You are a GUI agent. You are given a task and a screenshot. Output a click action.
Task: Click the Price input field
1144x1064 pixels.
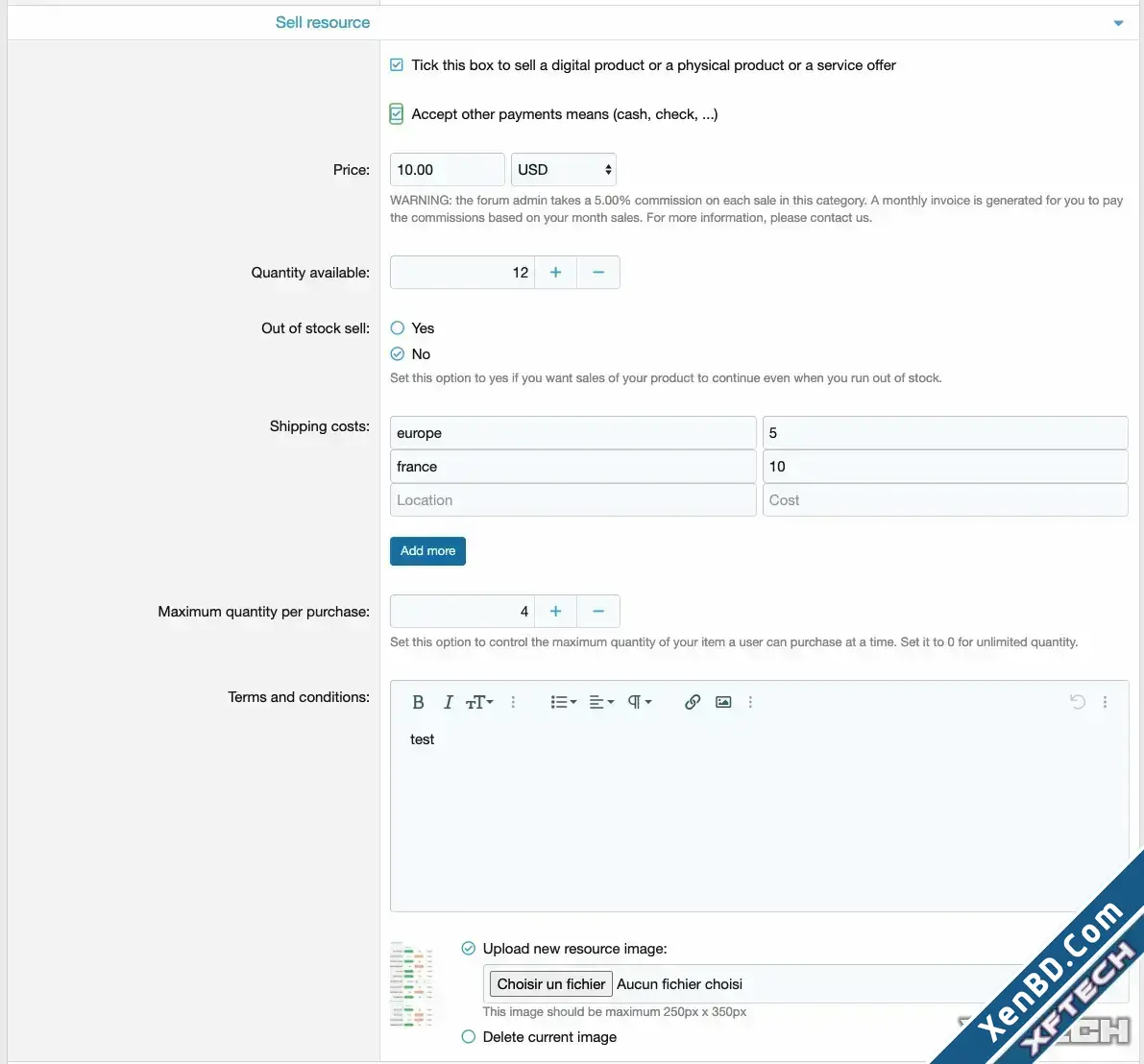pyautogui.click(x=447, y=169)
